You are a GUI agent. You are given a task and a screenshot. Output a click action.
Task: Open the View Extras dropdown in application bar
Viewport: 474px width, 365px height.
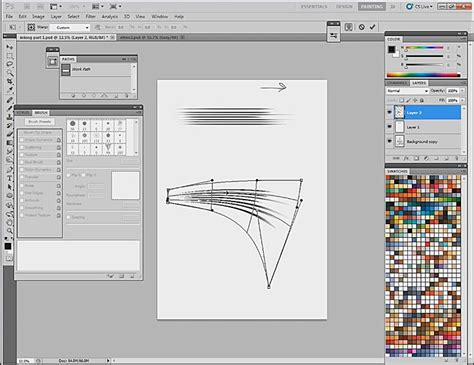(55, 6)
